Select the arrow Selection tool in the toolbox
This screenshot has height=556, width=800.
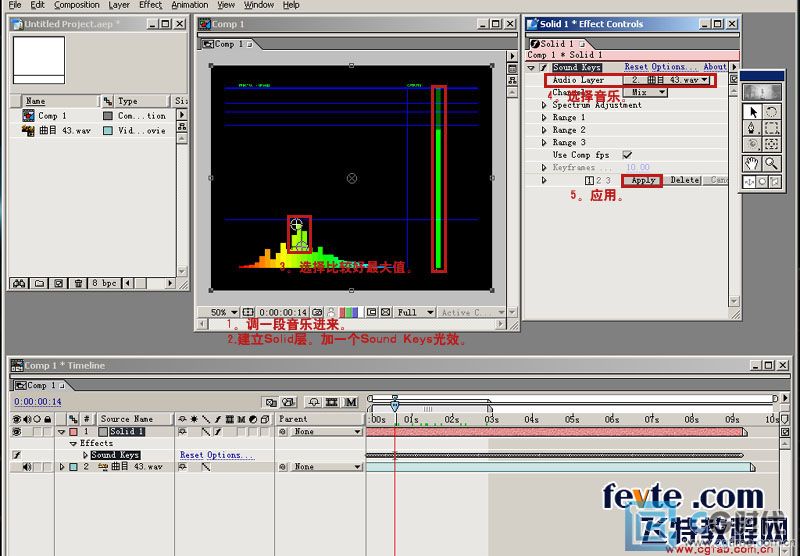click(x=752, y=111)
